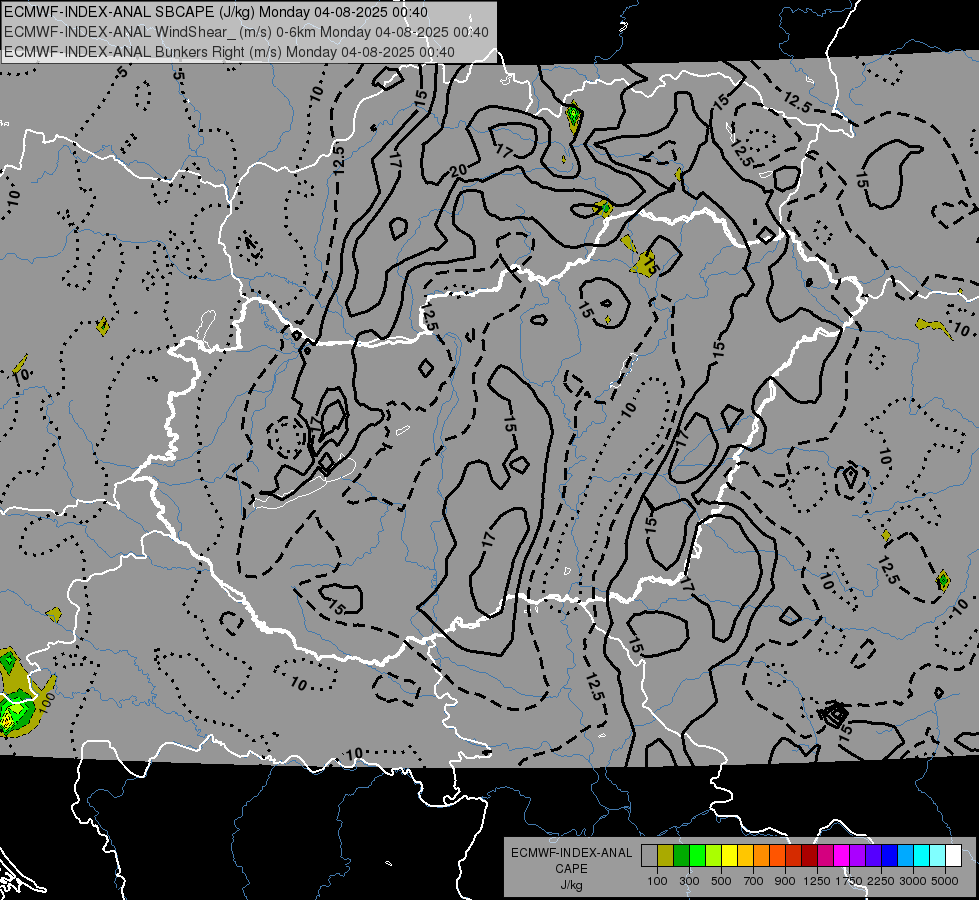Select the deep pink swatch right of 1250

coord(825,856)
